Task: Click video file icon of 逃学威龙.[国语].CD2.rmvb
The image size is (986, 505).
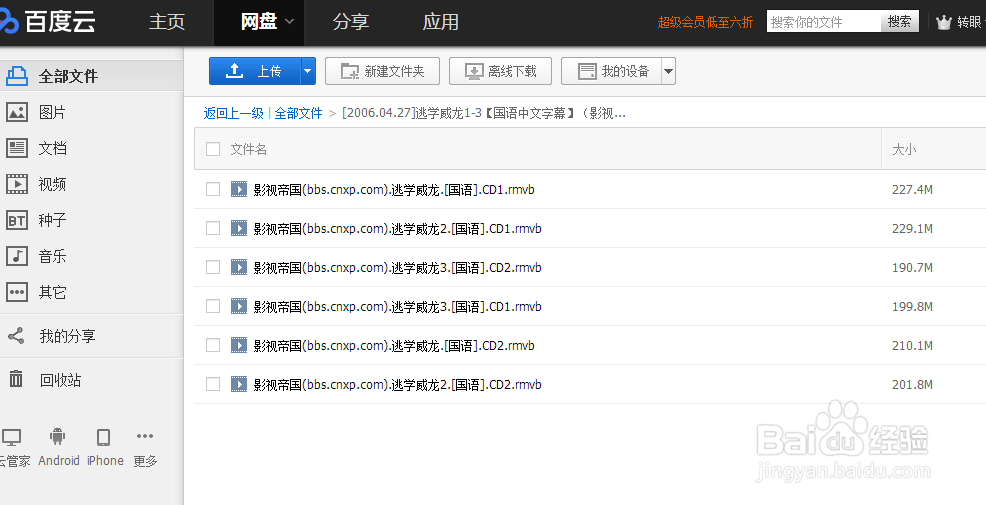Action: click(239, 345)
